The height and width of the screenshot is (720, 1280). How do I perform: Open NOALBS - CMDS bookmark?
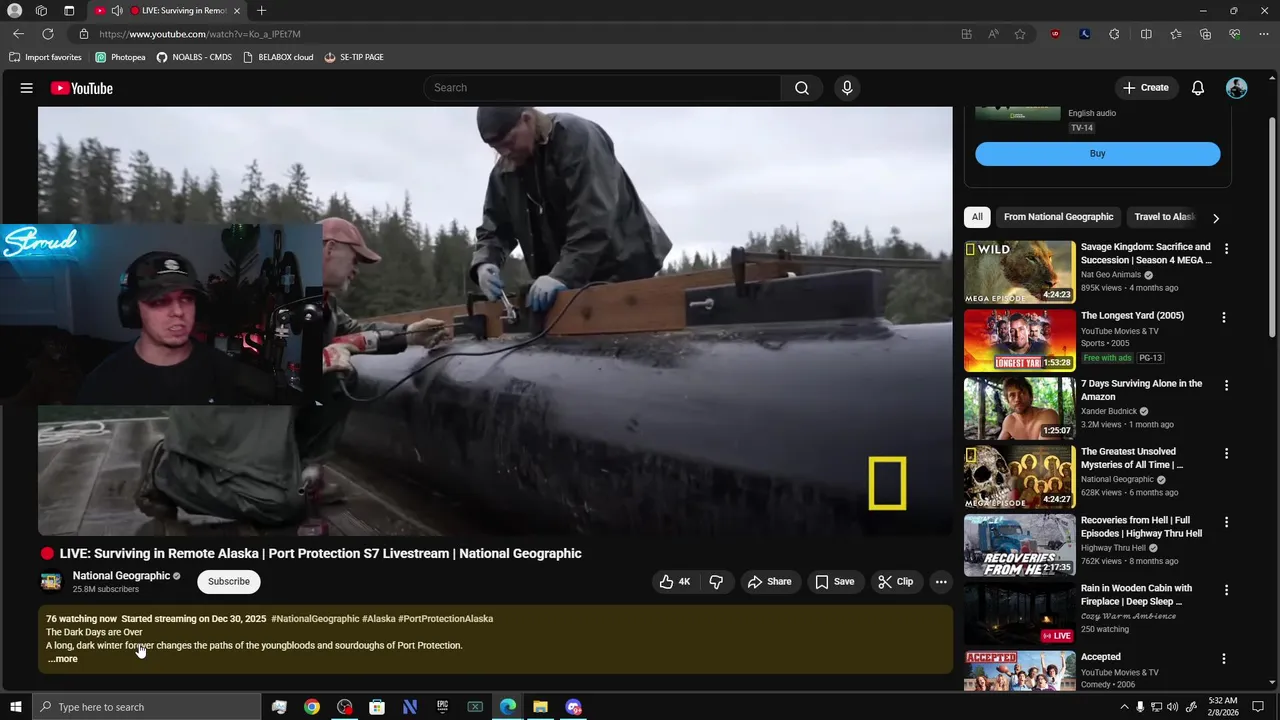[194, 57]
